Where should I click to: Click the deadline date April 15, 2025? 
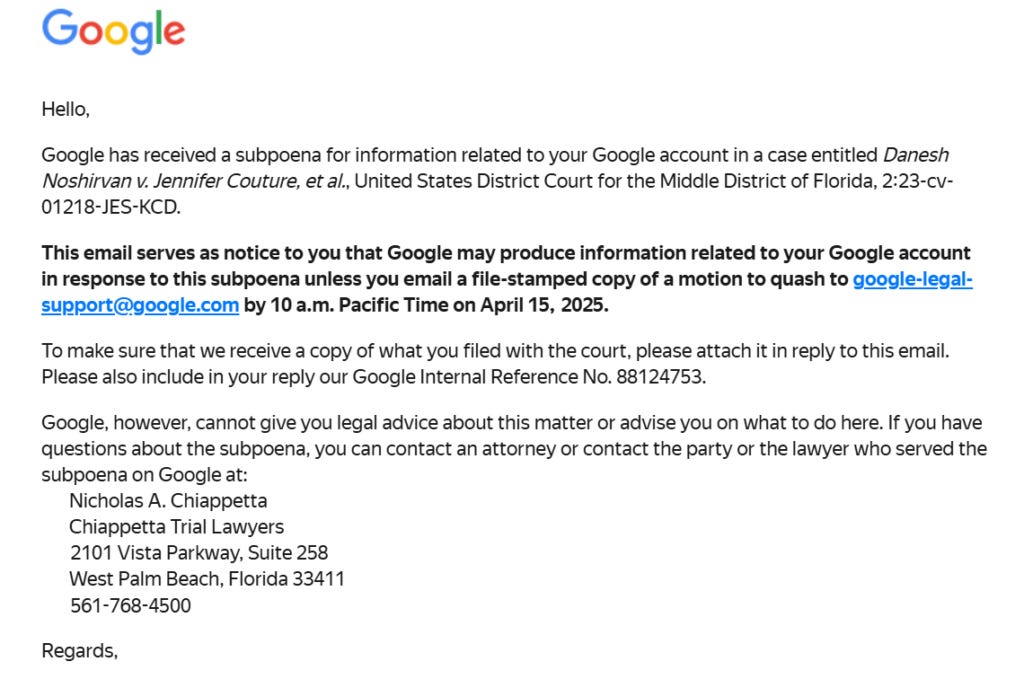coord(544,306)
